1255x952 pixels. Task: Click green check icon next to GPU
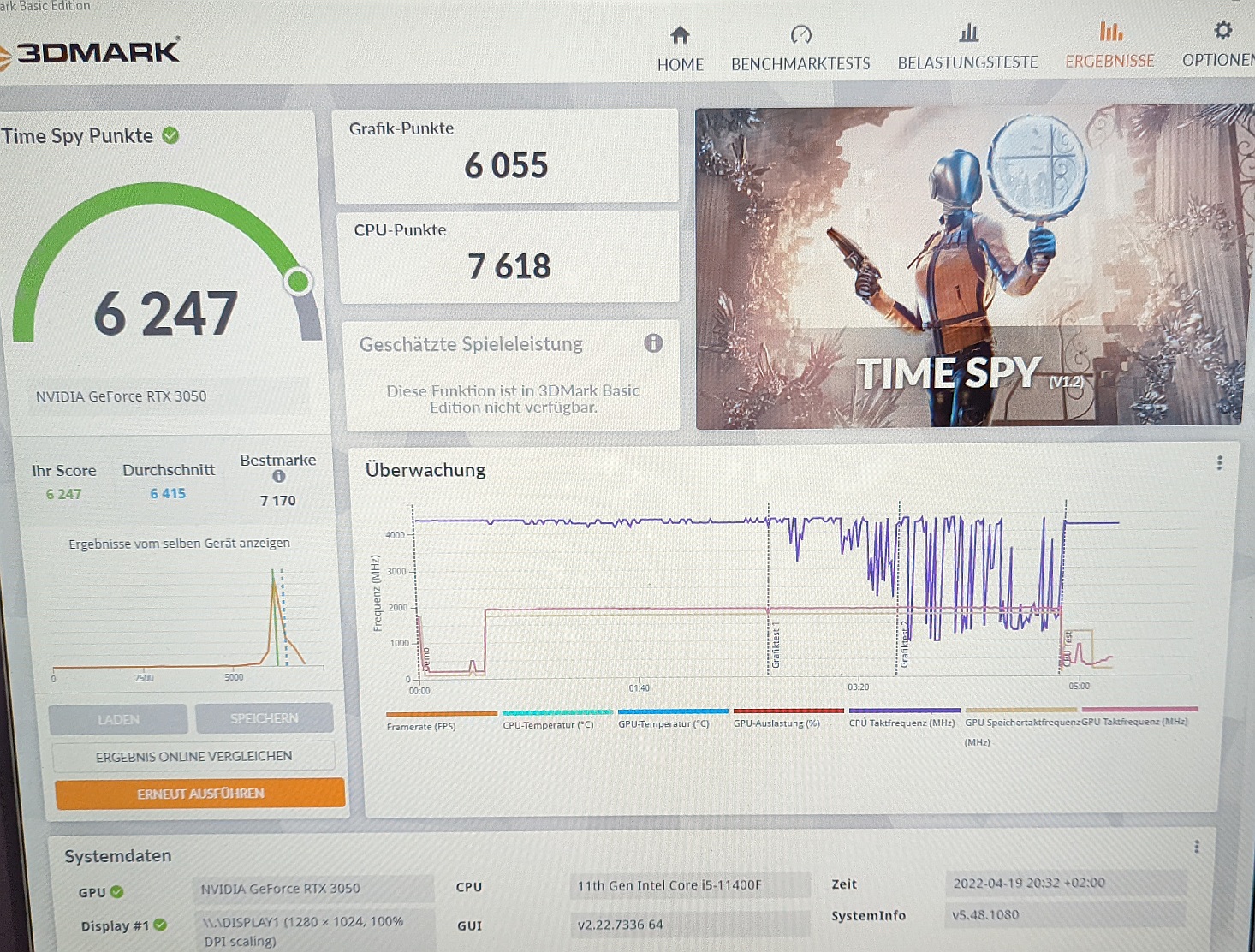(x=117, y=892)
